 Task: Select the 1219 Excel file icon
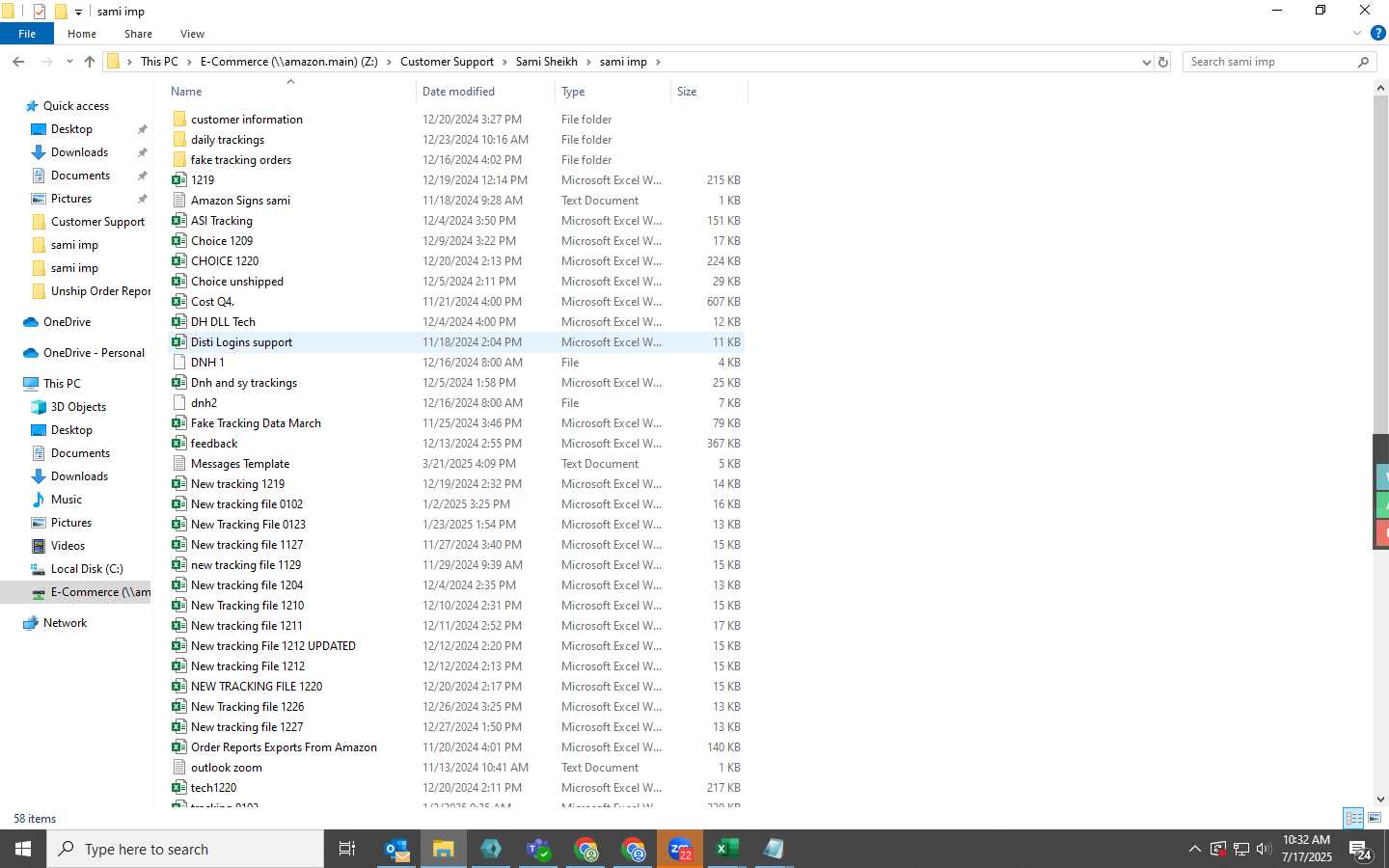179,179
